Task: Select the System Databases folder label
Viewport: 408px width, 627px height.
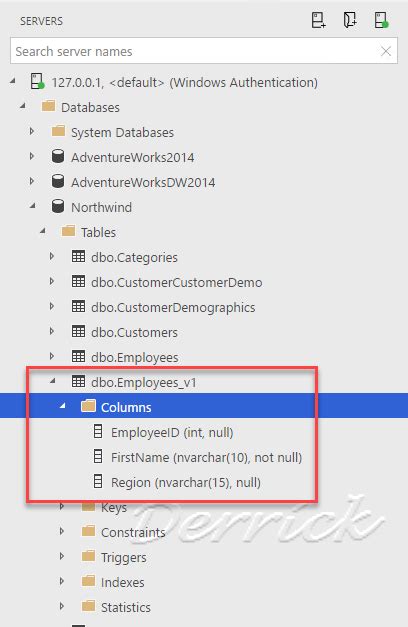Action: click(122, 132)
